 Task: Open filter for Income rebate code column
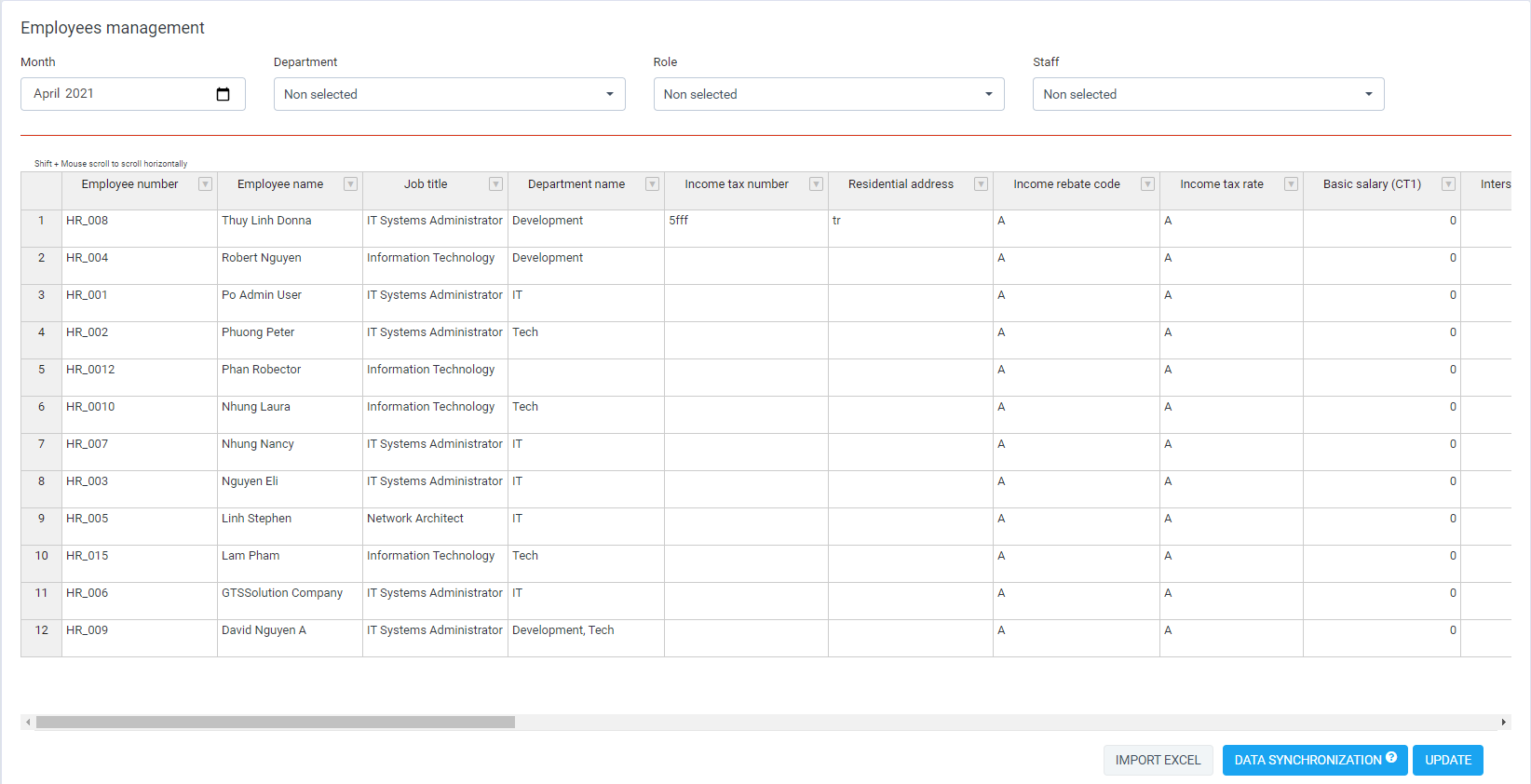coord(1147,184)
